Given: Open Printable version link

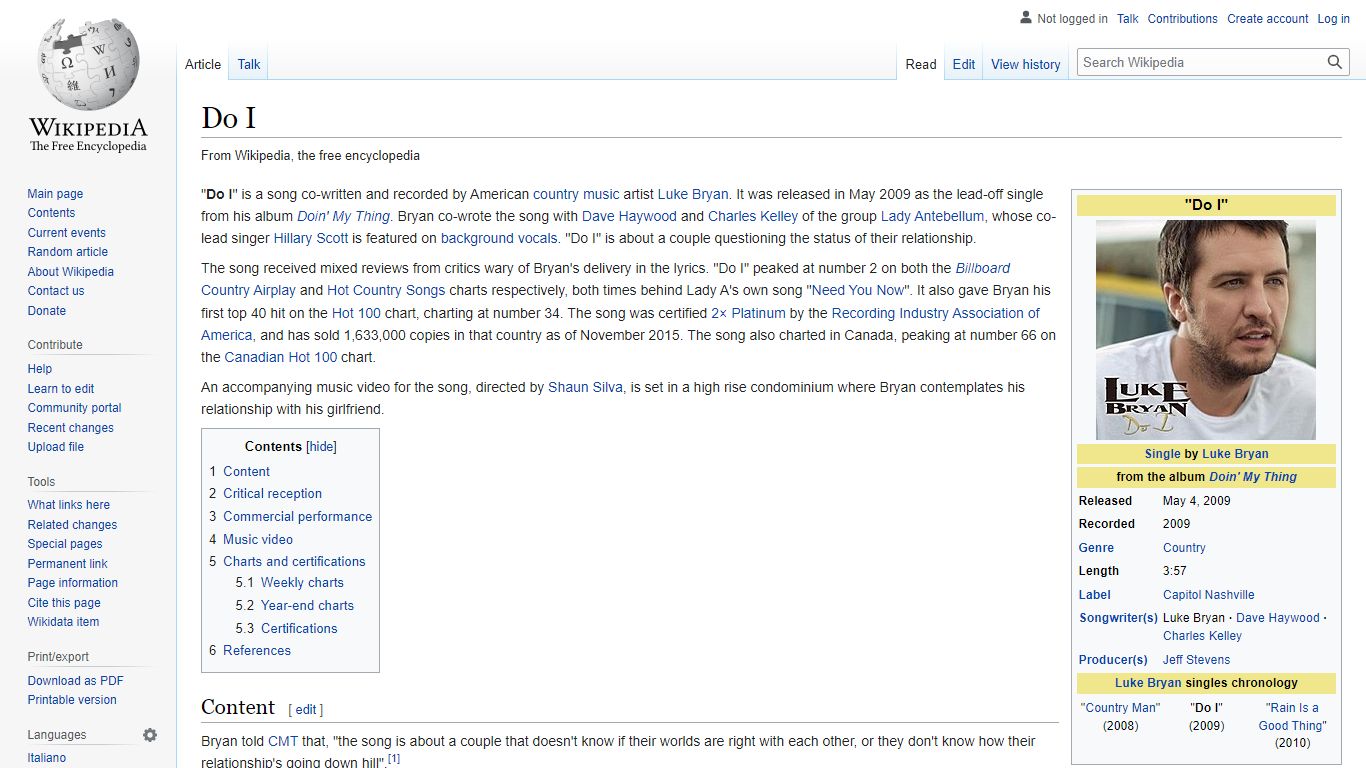Looking at the screenshot, I should pos(72,700).
